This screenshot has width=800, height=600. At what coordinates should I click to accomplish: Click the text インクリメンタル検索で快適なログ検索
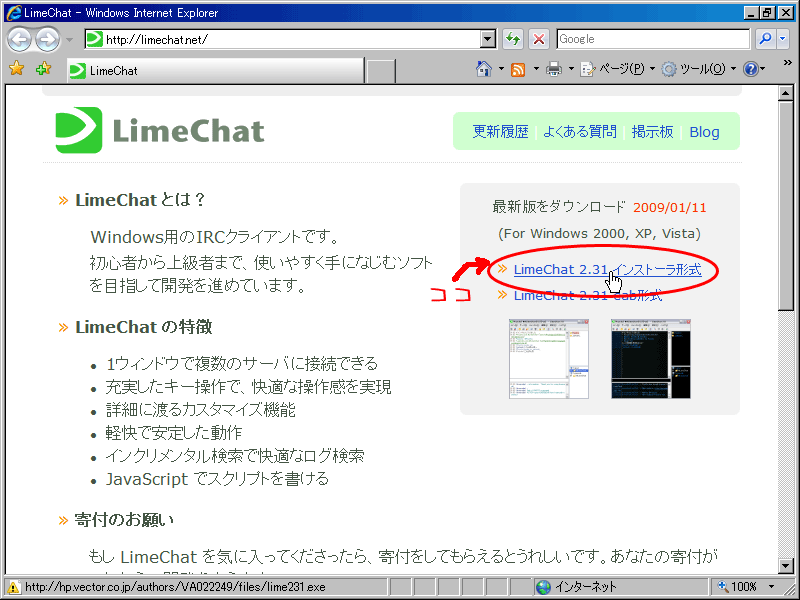click(235, 455)
